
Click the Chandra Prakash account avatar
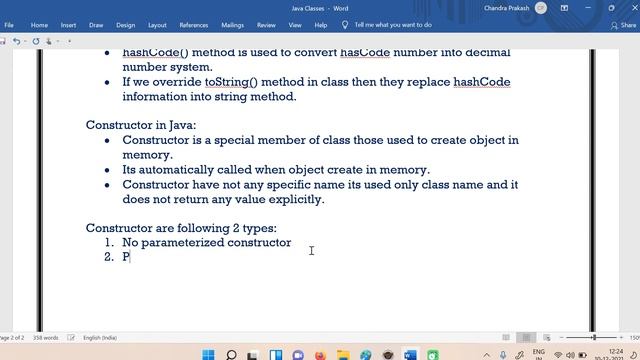tap(541, 8)
